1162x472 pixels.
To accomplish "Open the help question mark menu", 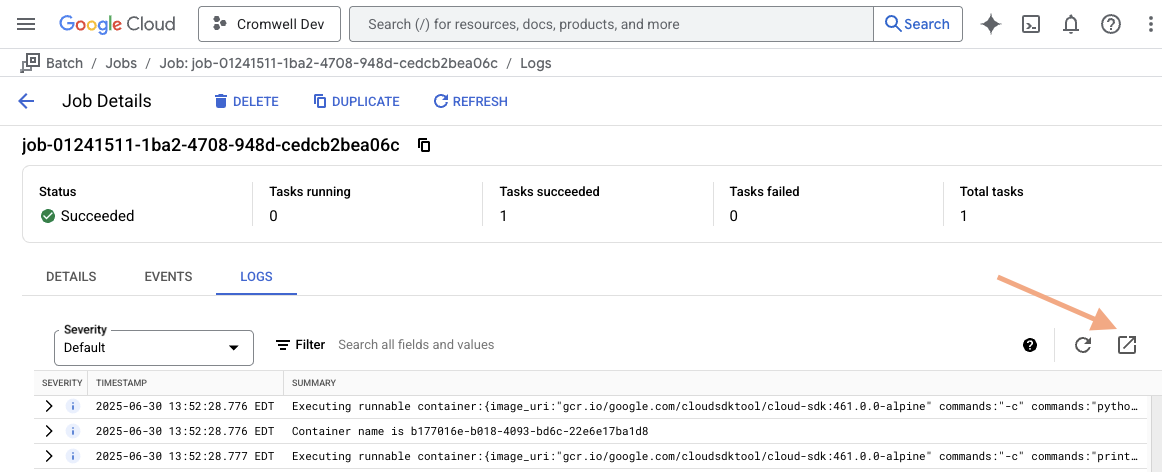I will pos(1111,24).
